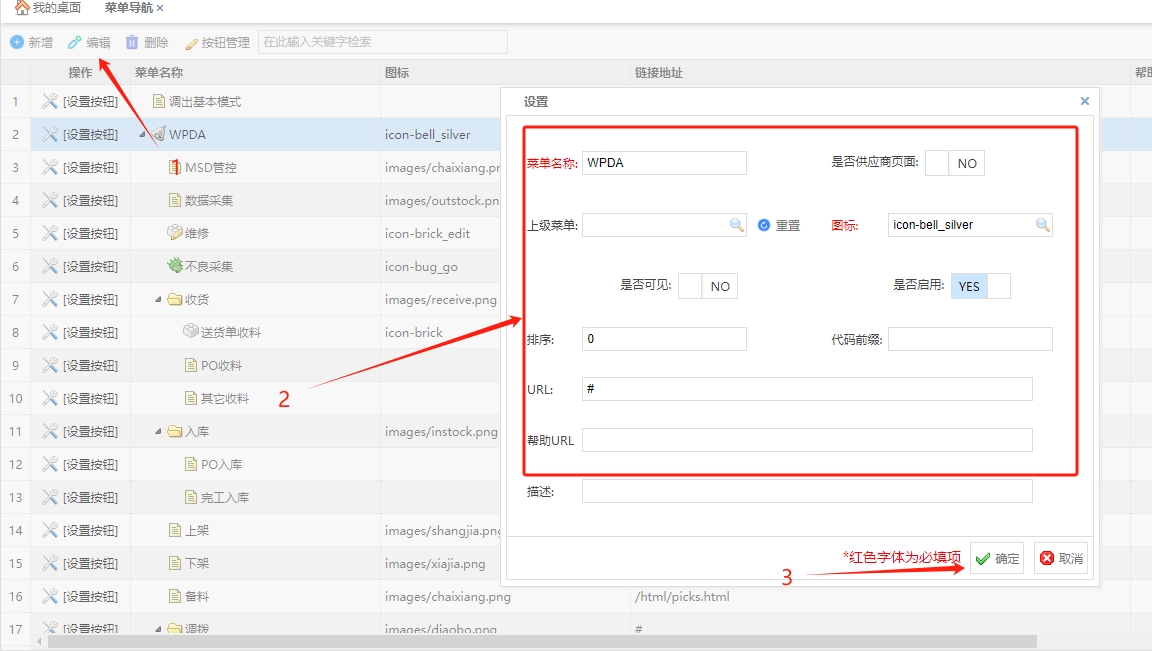
Task: Open 按钮管理 button management
Action: click(x=217, y=43)
